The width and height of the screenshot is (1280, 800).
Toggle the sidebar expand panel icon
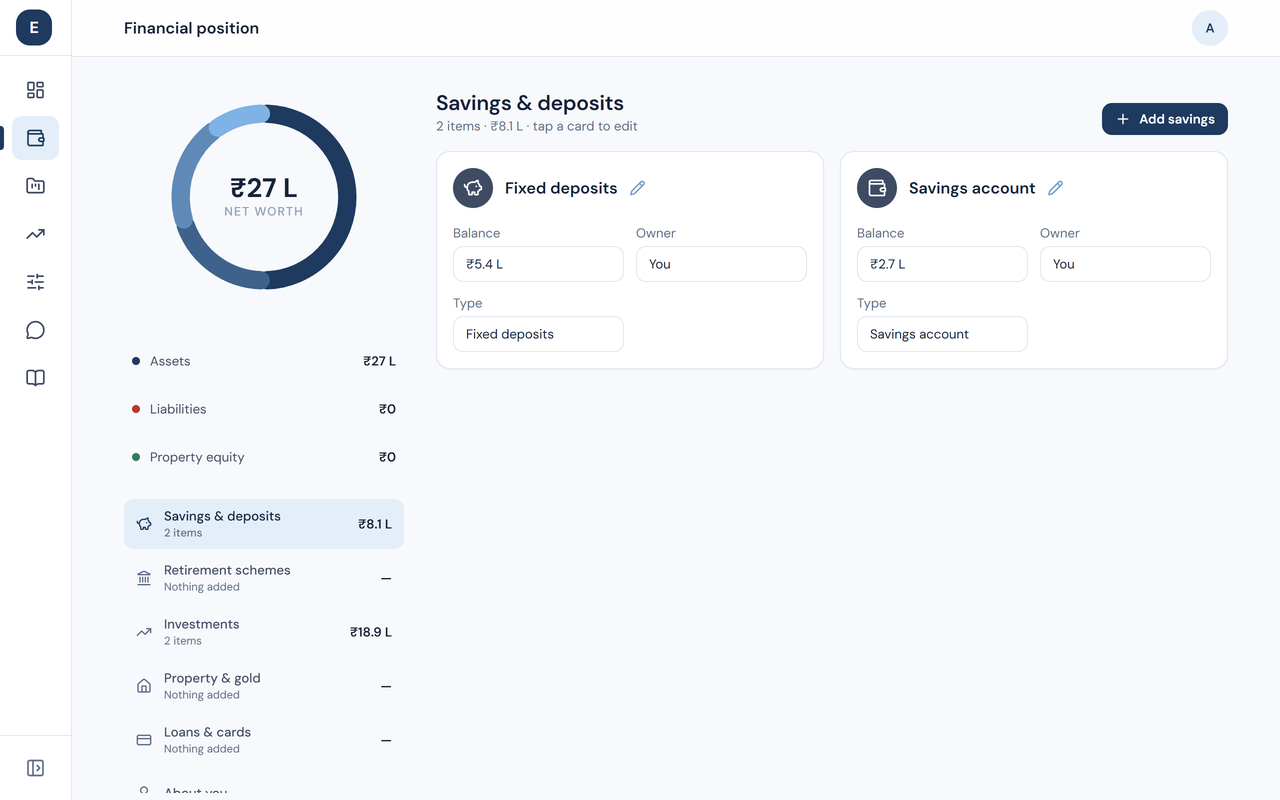tap(35, 768)
